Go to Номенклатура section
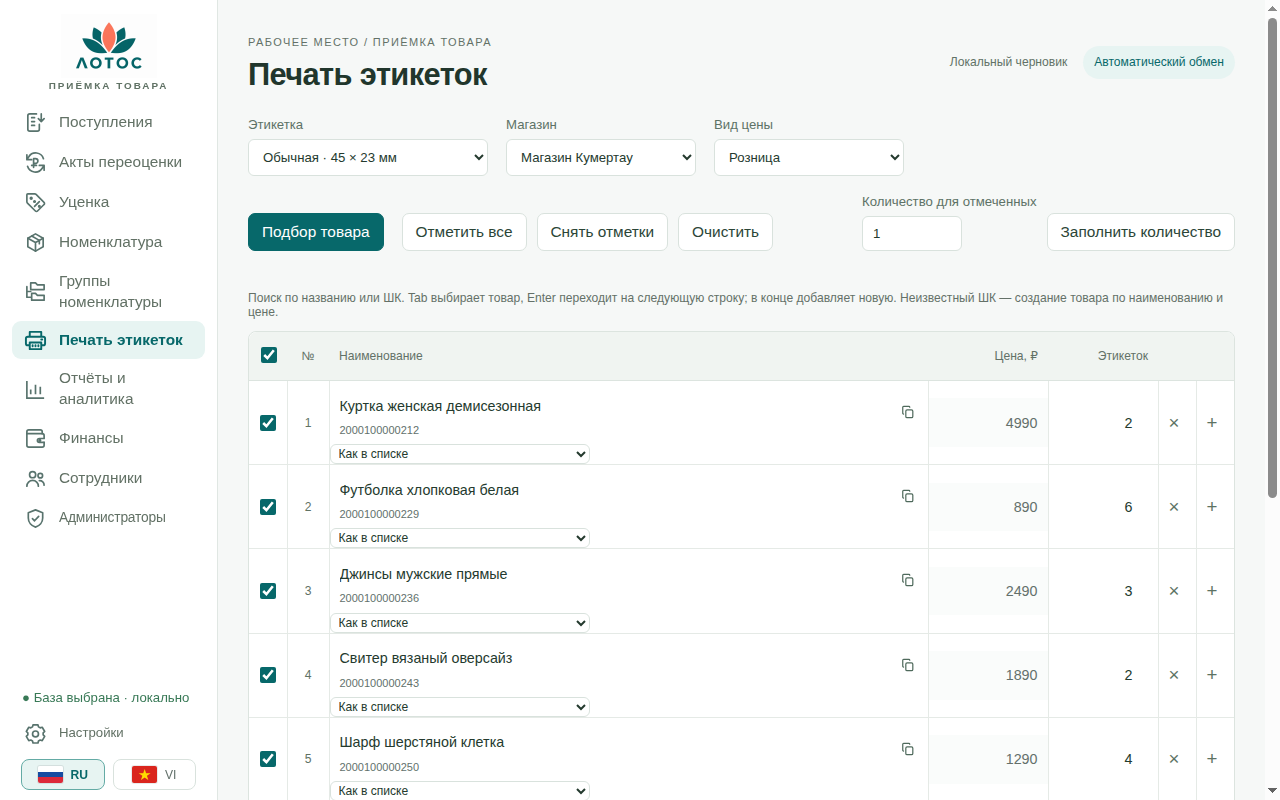Screen dimensions: 1280x800 pos(108,242)
